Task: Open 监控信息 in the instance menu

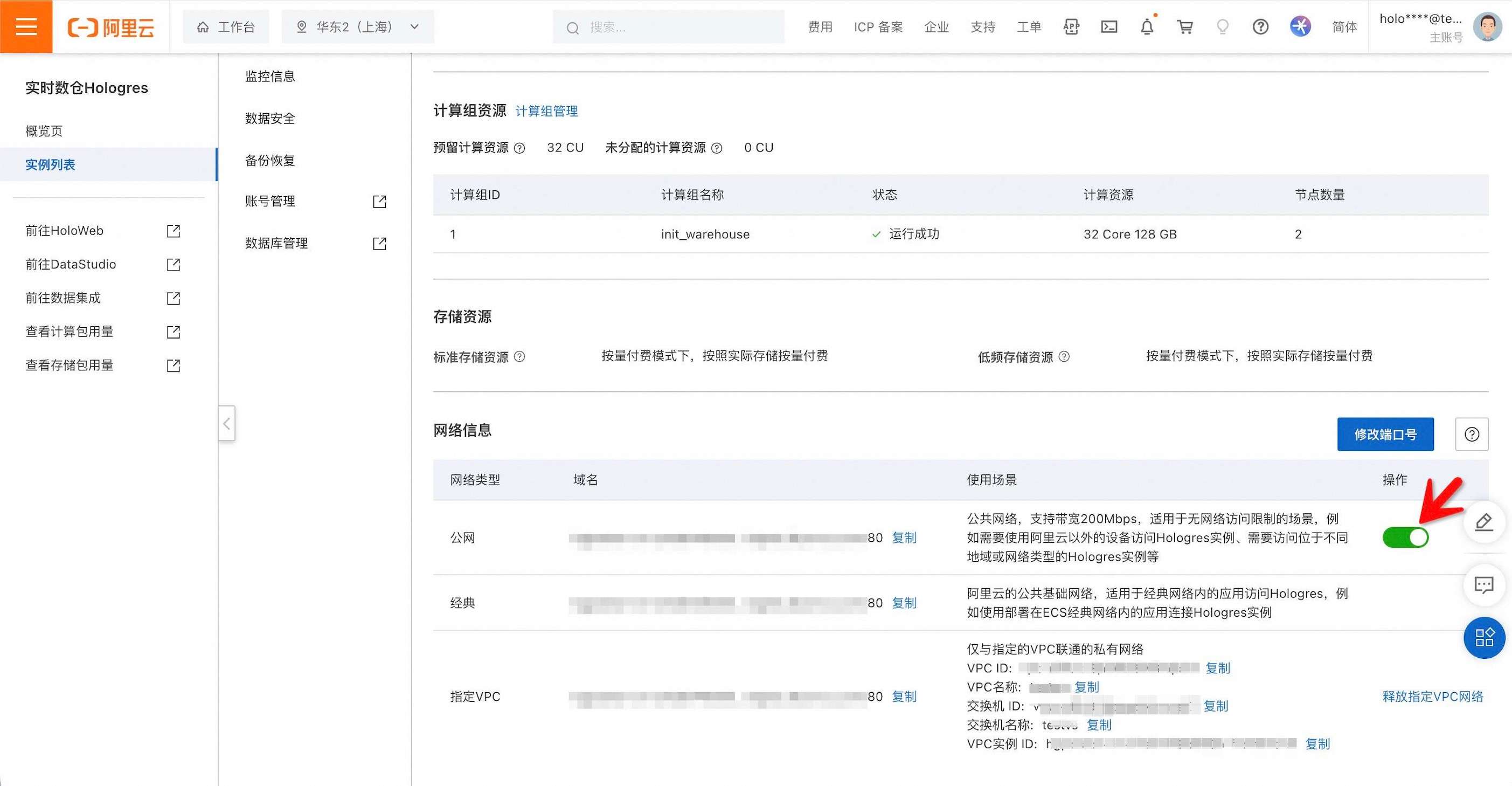Action: click(x=270, y=77)
